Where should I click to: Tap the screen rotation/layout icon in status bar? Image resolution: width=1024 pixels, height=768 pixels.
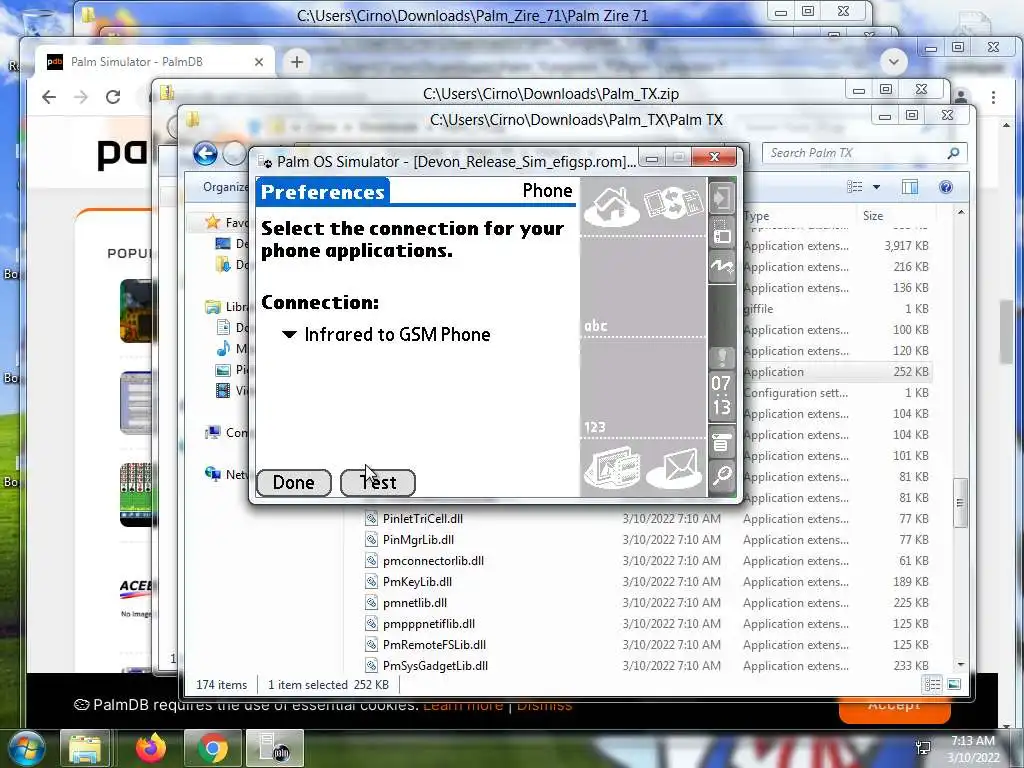pos(722,232)
